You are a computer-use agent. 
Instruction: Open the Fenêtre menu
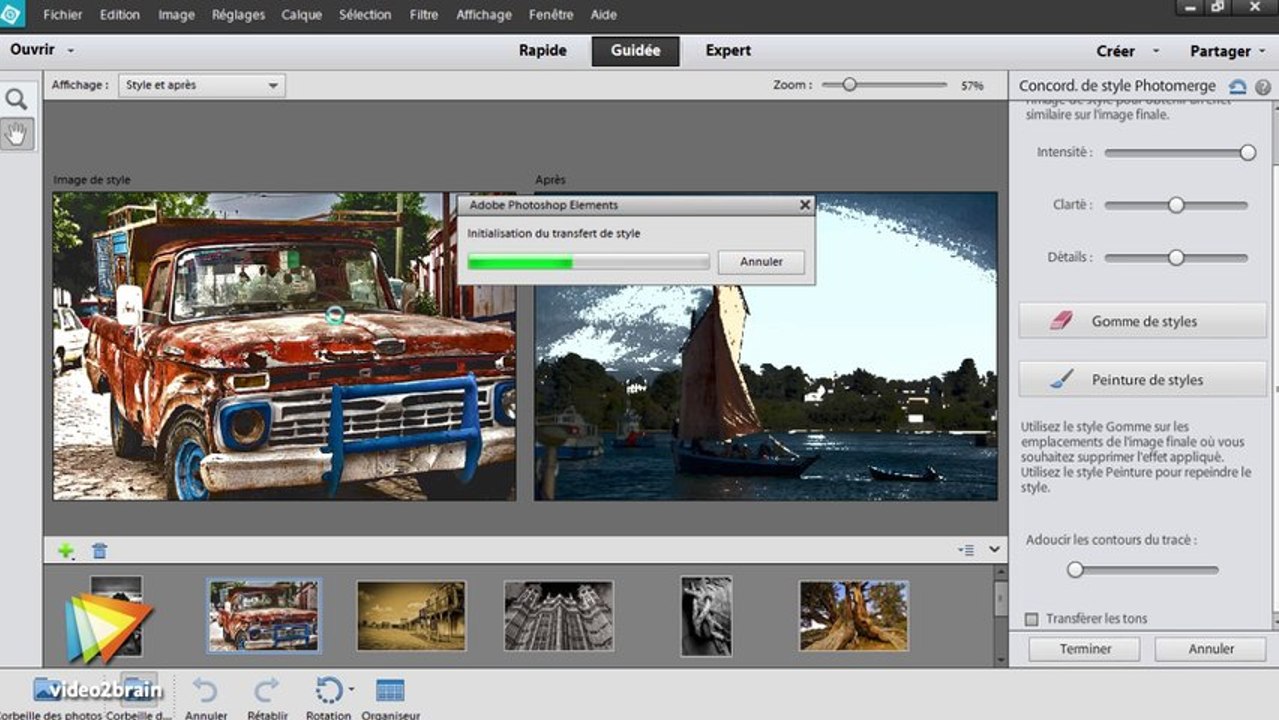(551, 15)
